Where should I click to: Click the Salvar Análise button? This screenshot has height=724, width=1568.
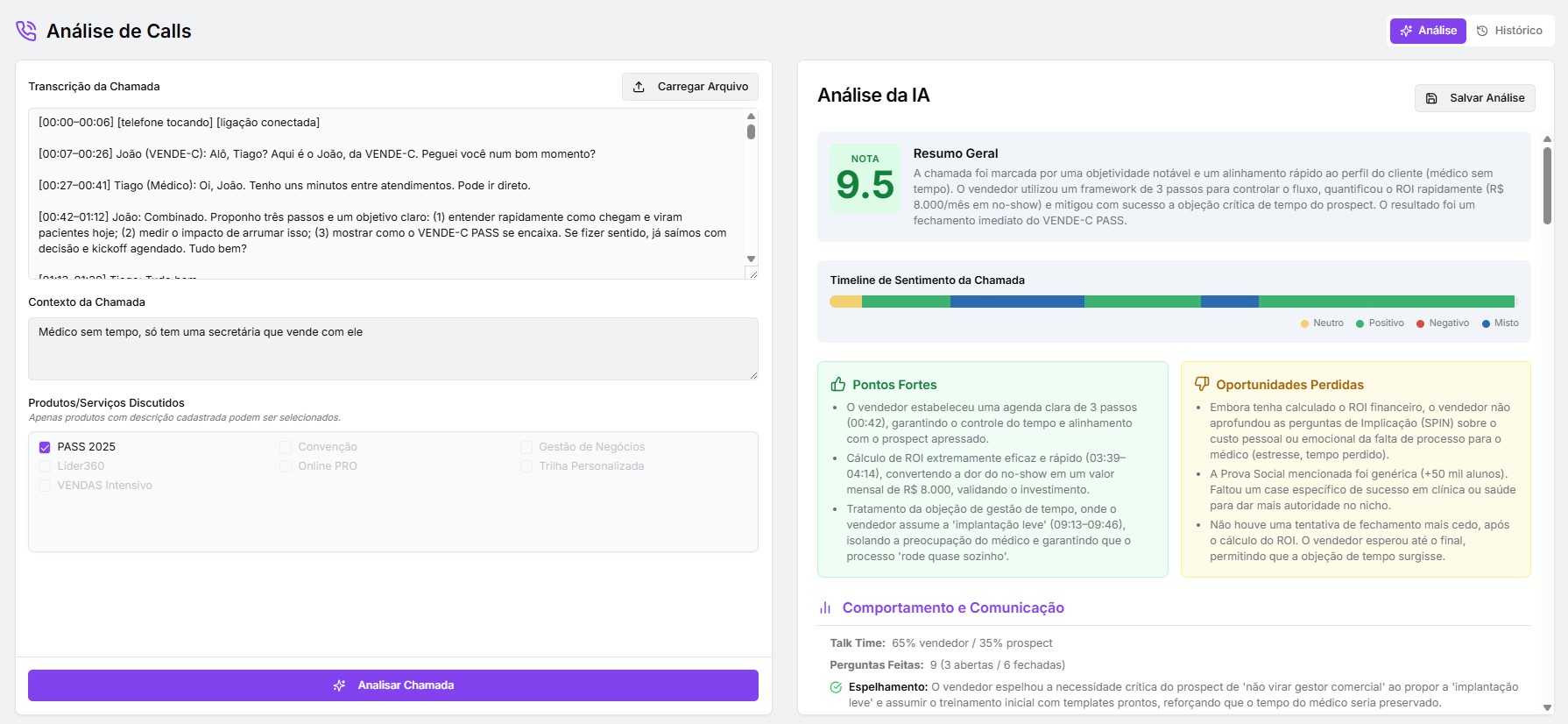coord(1474,98)
